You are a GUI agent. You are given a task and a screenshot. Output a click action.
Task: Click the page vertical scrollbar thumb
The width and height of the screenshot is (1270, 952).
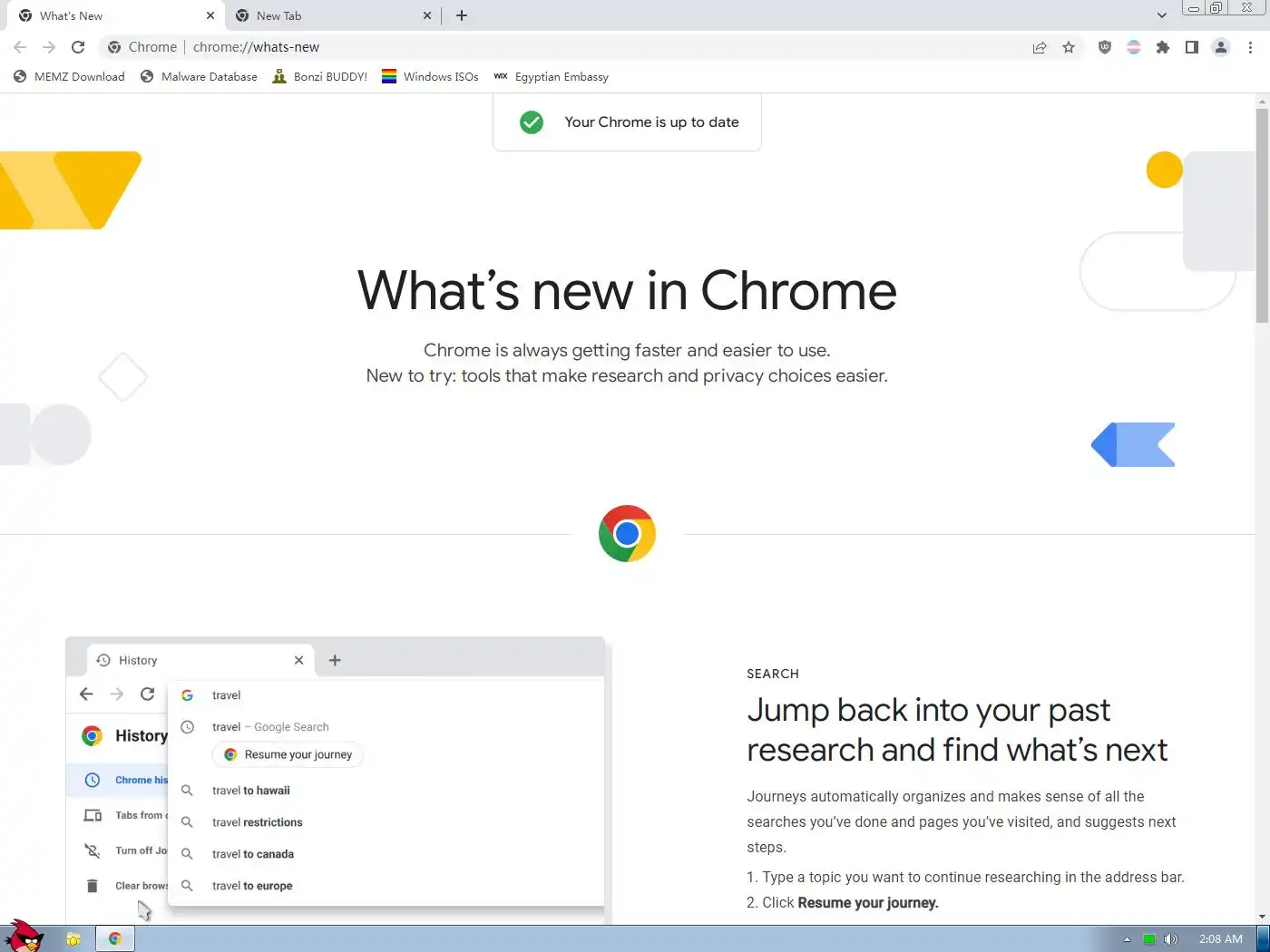(1262, 216)
